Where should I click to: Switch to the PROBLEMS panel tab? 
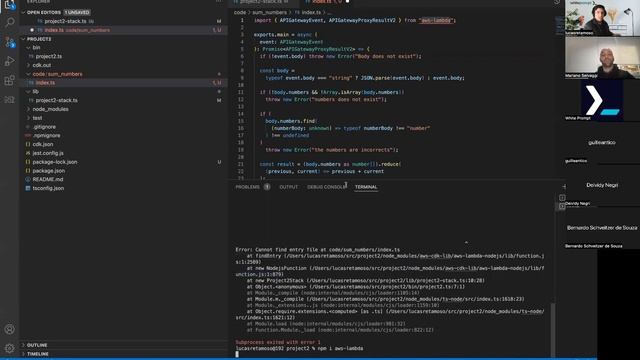point(247,187)
